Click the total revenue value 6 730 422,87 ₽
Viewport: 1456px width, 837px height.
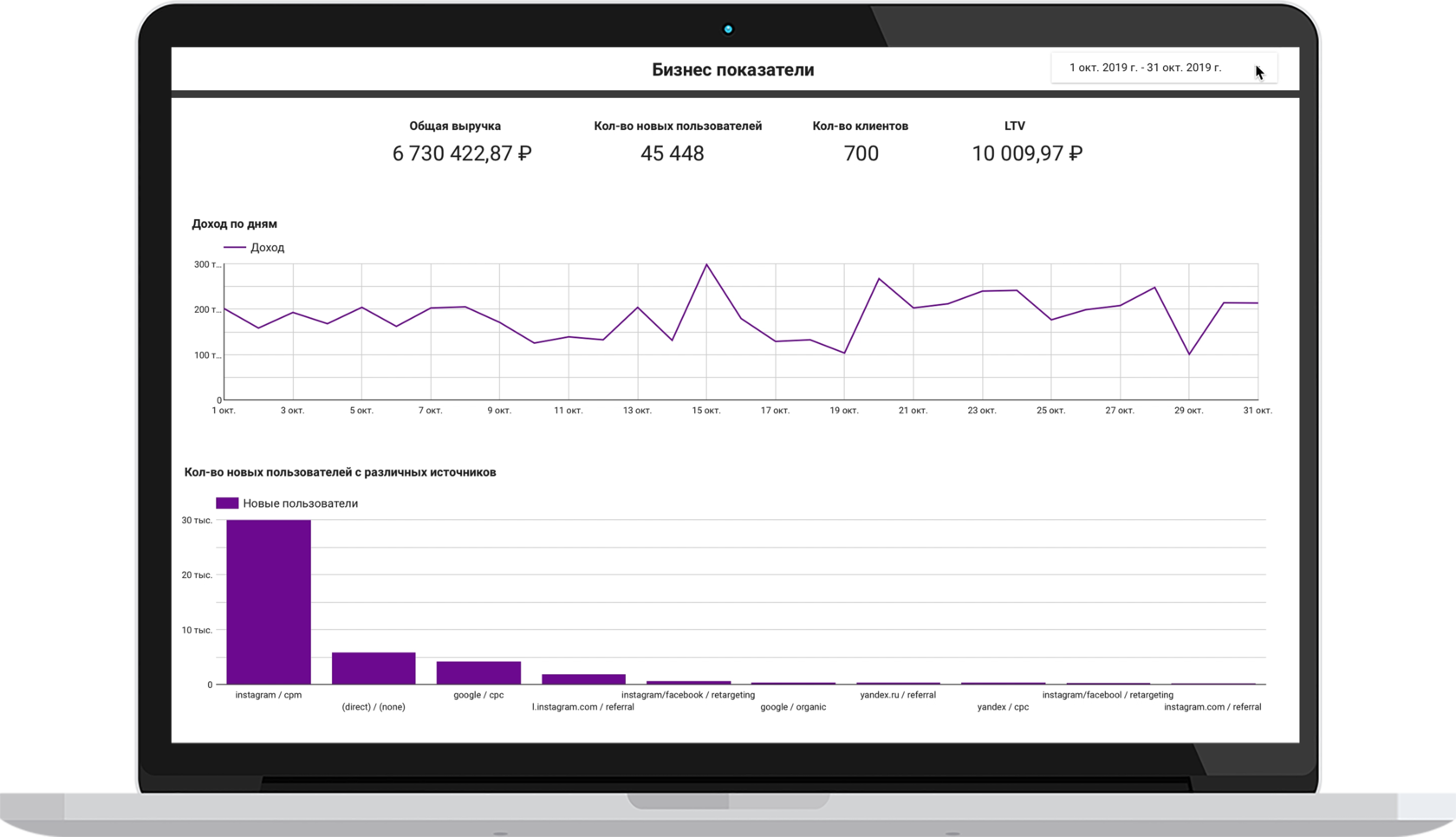pyautogui.click(x=462, y=154)
